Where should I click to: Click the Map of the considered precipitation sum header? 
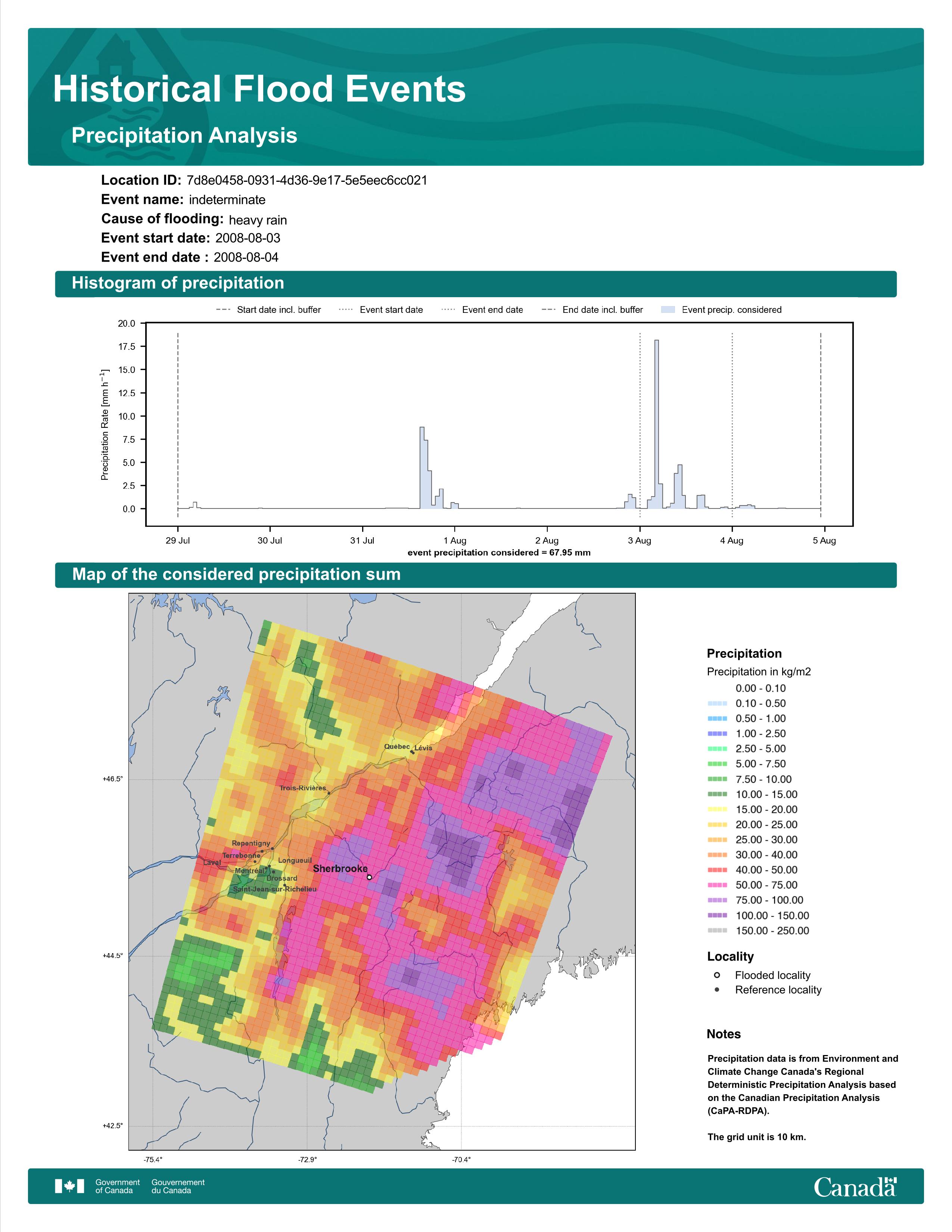click(x=475, y=575)
